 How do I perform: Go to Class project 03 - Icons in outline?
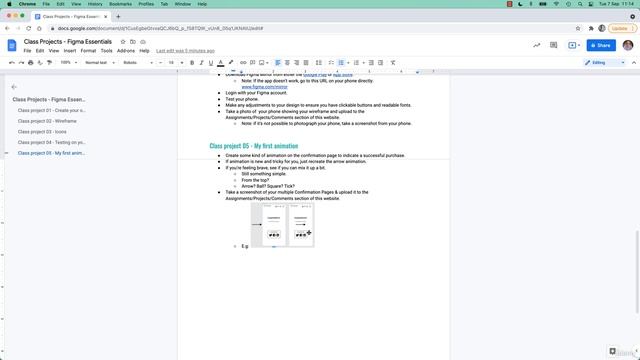(42, 131)
